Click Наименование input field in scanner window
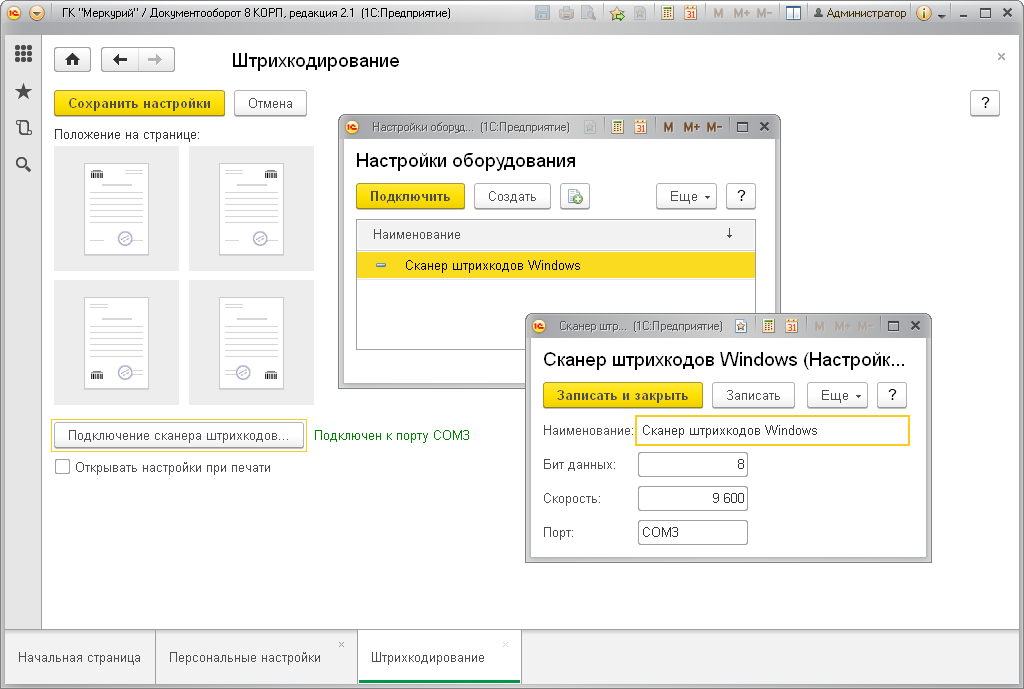Screen dimensions: 1024x689 773,430
